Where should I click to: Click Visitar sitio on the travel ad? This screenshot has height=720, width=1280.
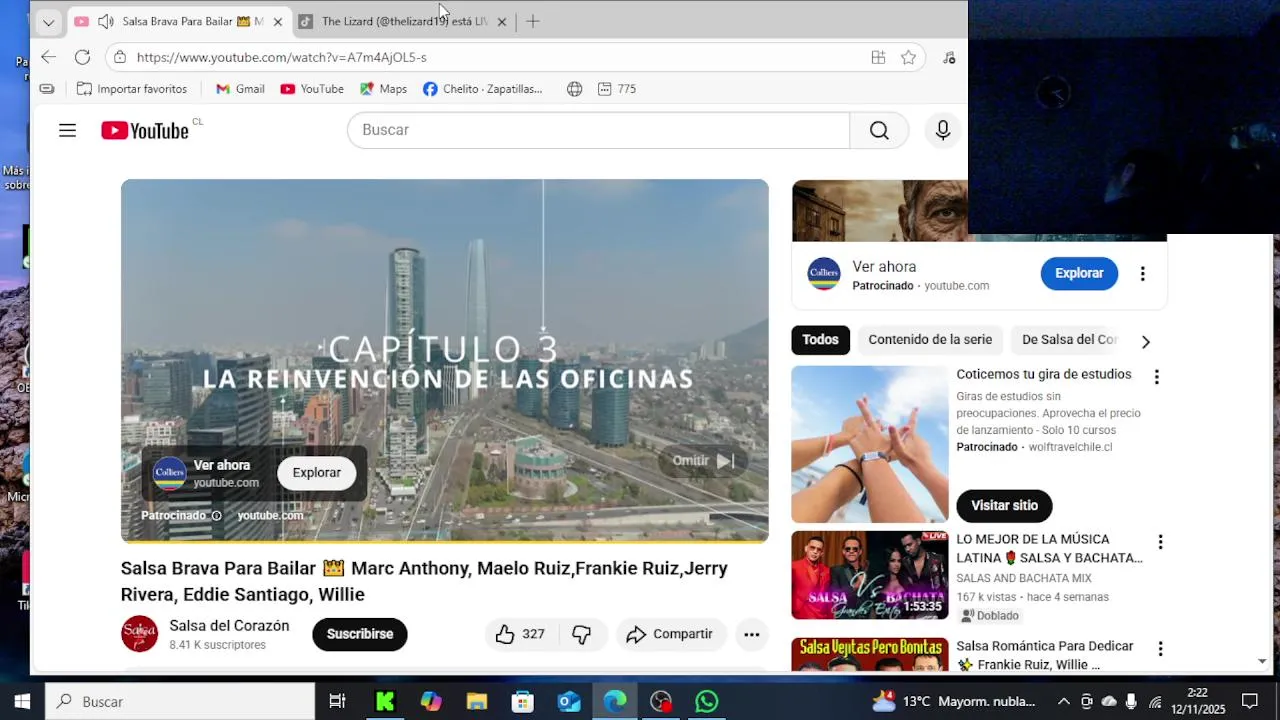click(1004, 505)
